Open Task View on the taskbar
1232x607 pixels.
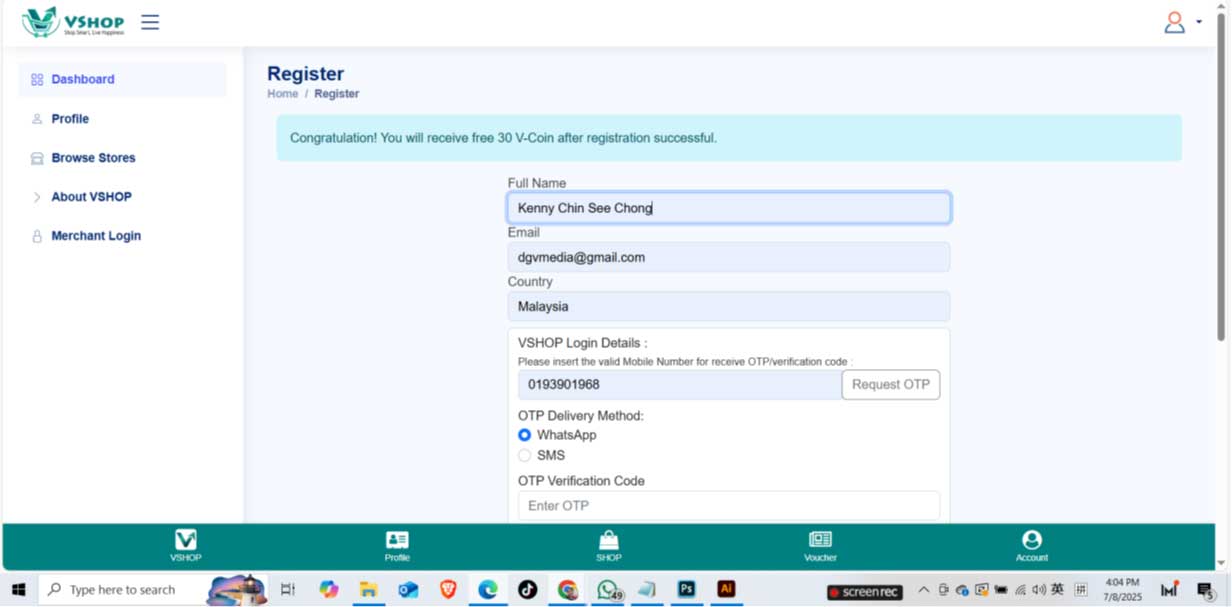coord(288,589)
